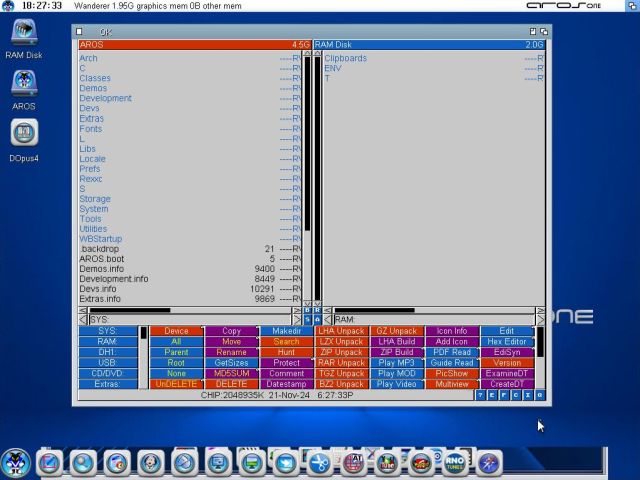Select the SYS: drive button
The height and width of the screenshot is (480, 640).
coord(108,331)
